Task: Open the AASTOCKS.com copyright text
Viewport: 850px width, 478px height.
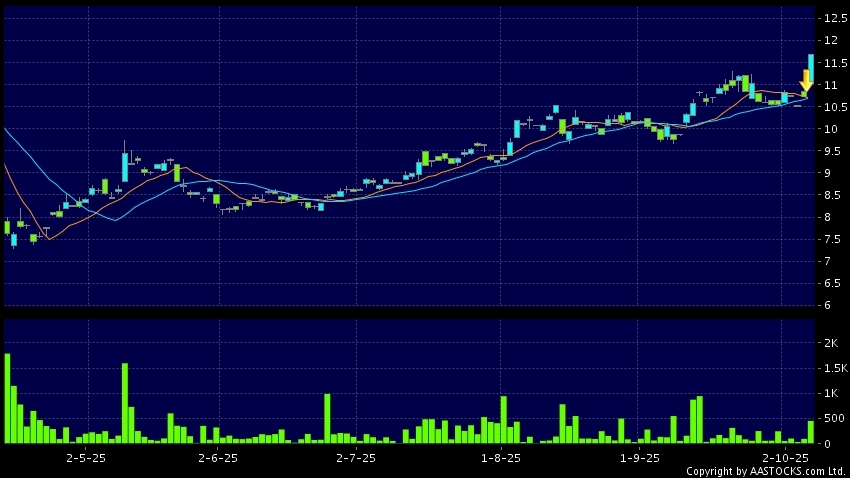Action: pos(765,471)
